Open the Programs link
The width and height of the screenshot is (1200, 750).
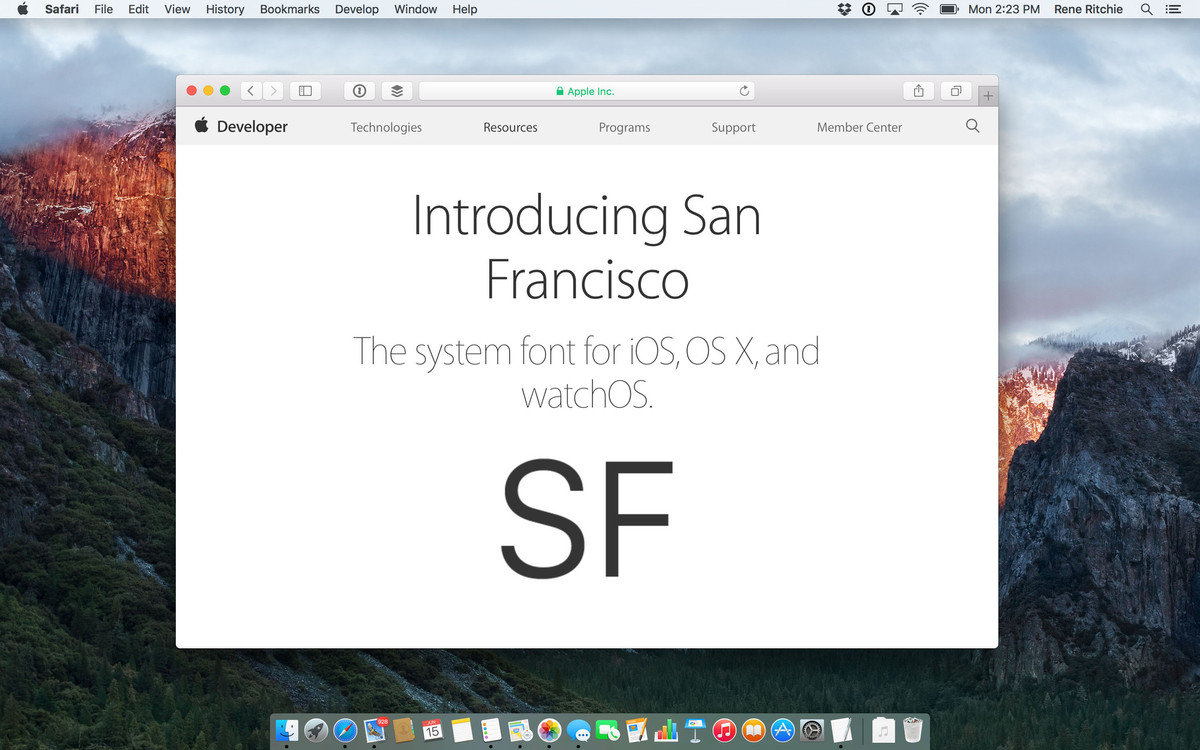point(624,127)
